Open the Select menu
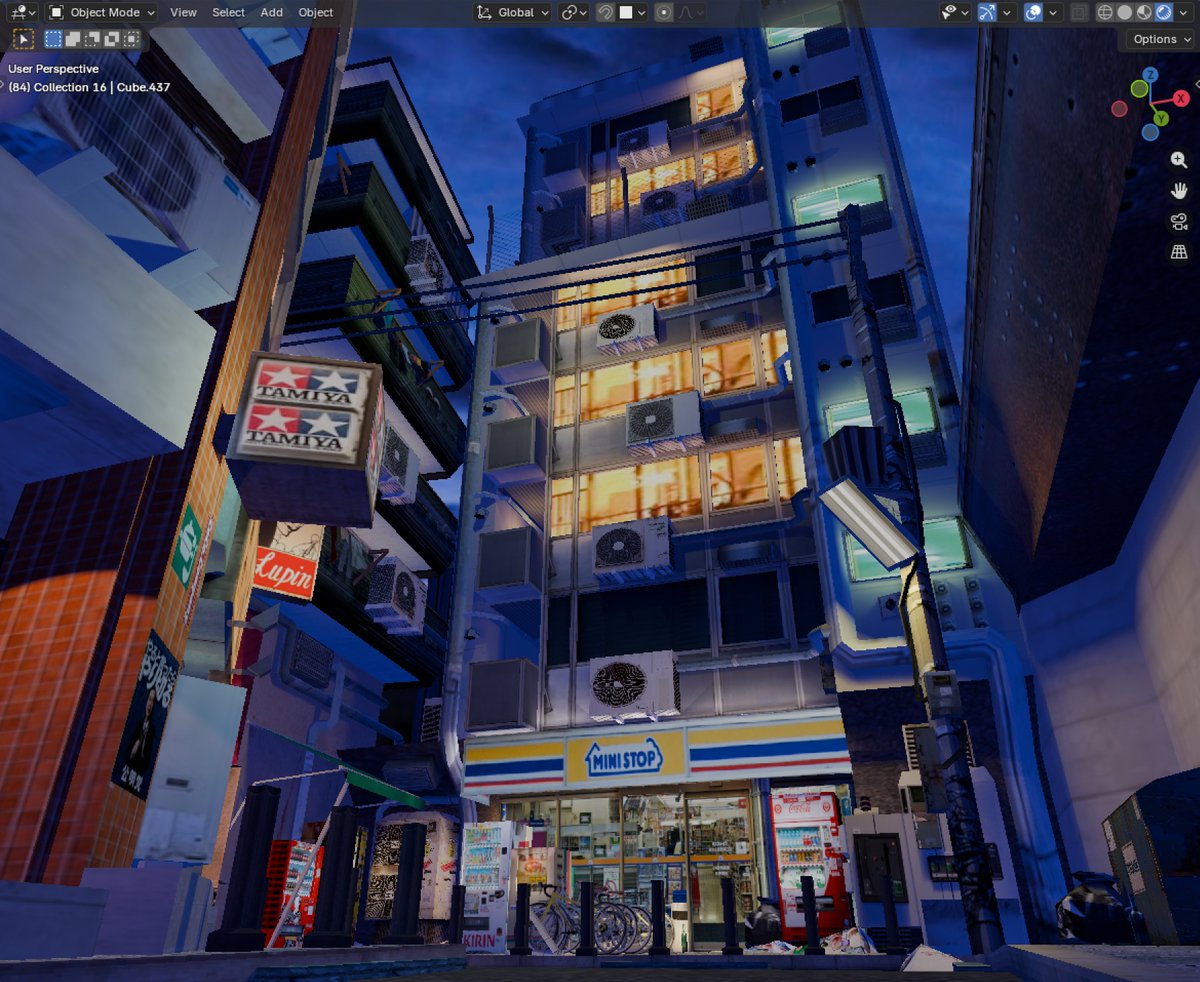The height and width of the screenshot is (982, 1200). [228, 12]
